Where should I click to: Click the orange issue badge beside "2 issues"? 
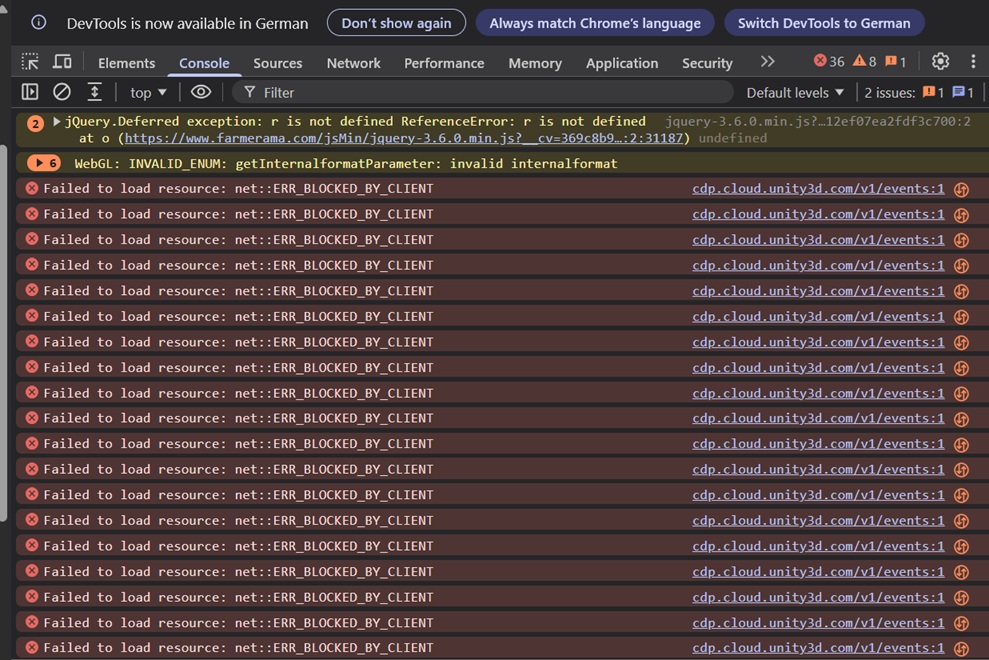[x=933, y=93]
